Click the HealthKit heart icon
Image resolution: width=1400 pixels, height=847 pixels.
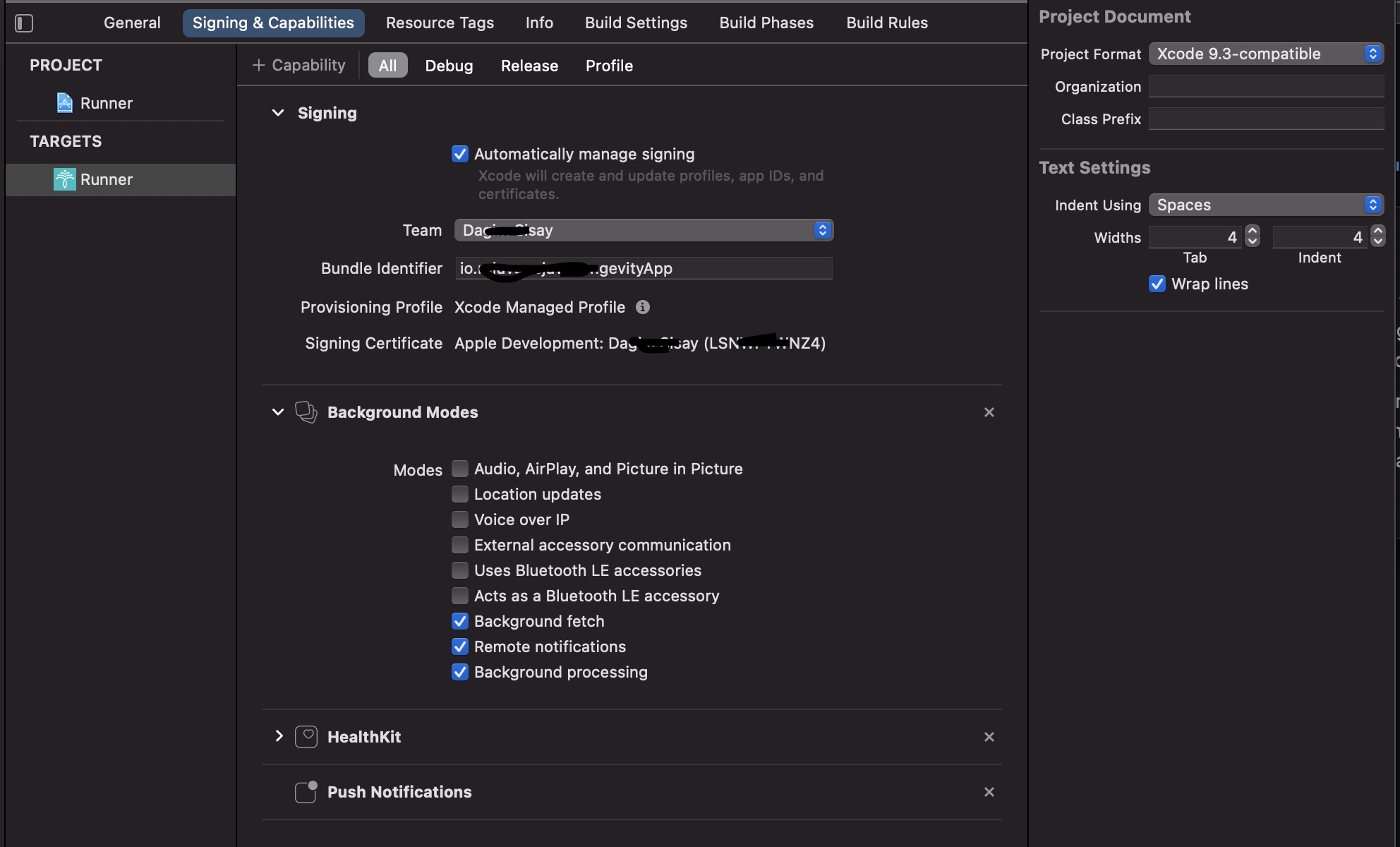coord(306,737)
